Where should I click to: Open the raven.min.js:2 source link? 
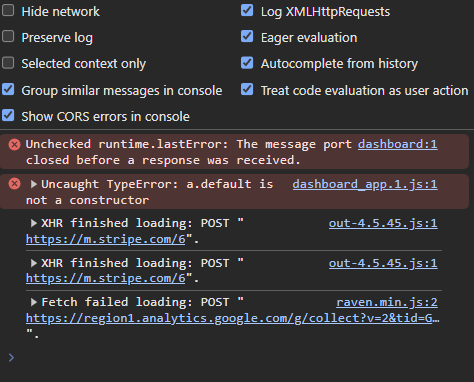(x=387, y=302)
